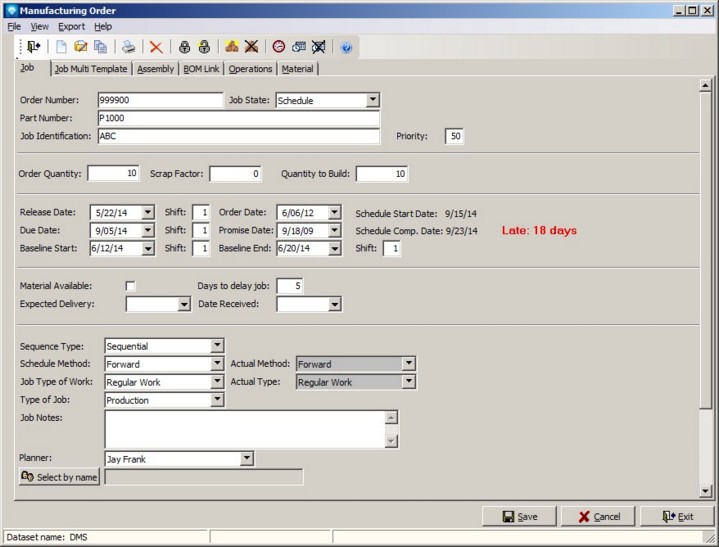The height and width of the screenshot is (547, 719).
Task: Check the Material Available checkbox
Action: pyautogui.click(x=130, y=286)
